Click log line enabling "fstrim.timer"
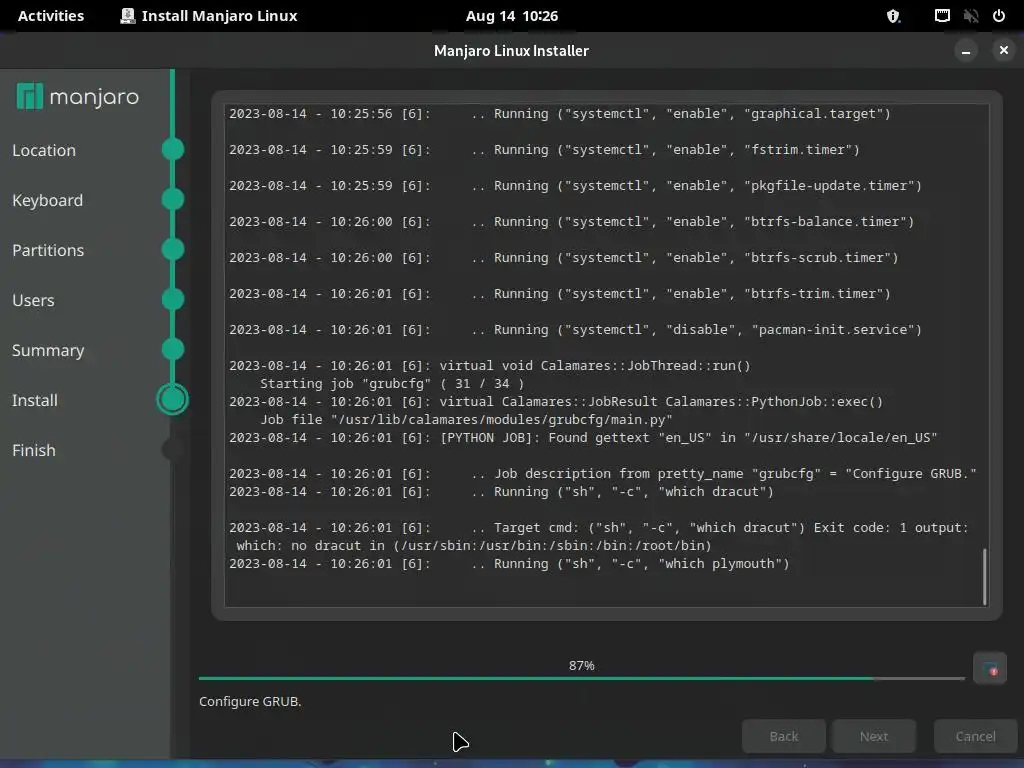The height and width of the screenshot is (768, 1024). point(545,150)
